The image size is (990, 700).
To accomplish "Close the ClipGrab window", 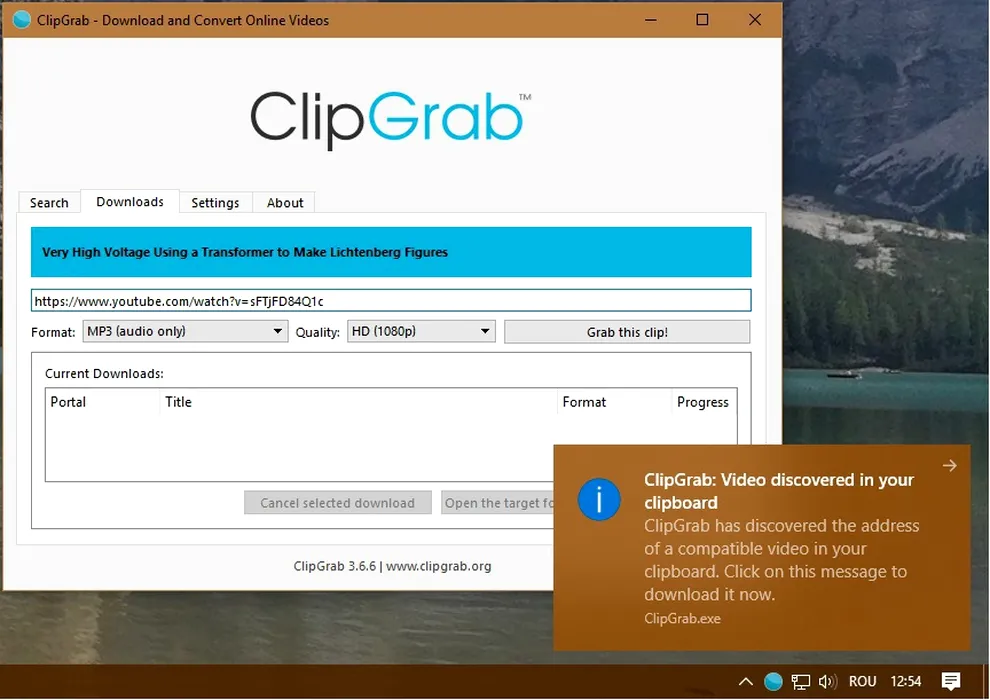I will pos(754,20).
